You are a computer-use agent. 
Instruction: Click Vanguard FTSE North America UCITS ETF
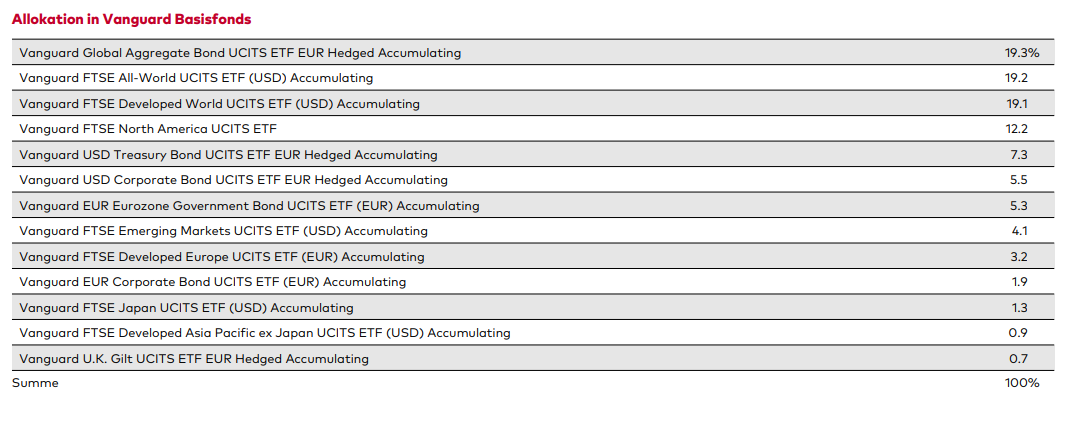pyautogui.click(x=147, y=129)
